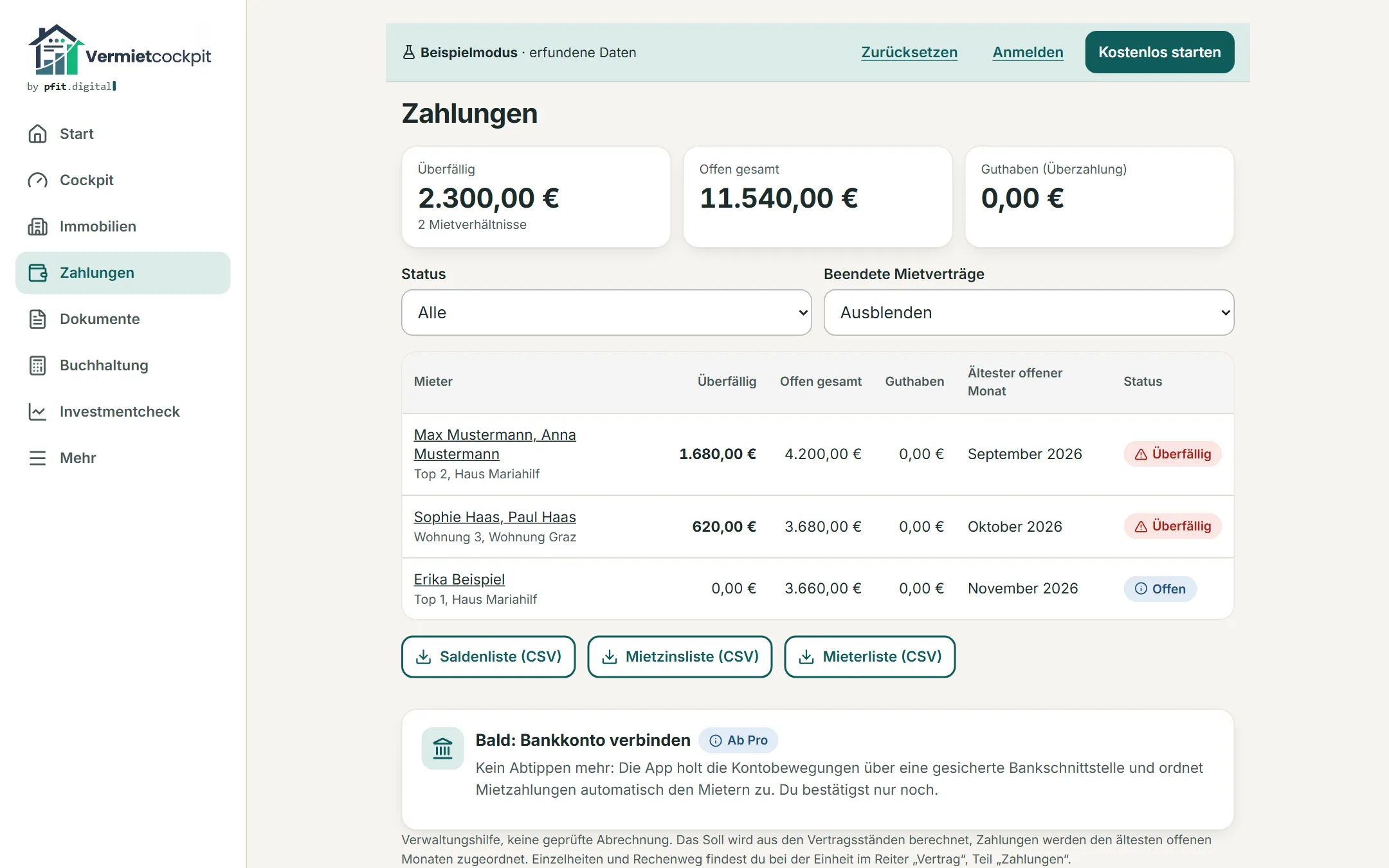Open Max Mustermann, Anna Mustermann tenant link

click(495, 444)
